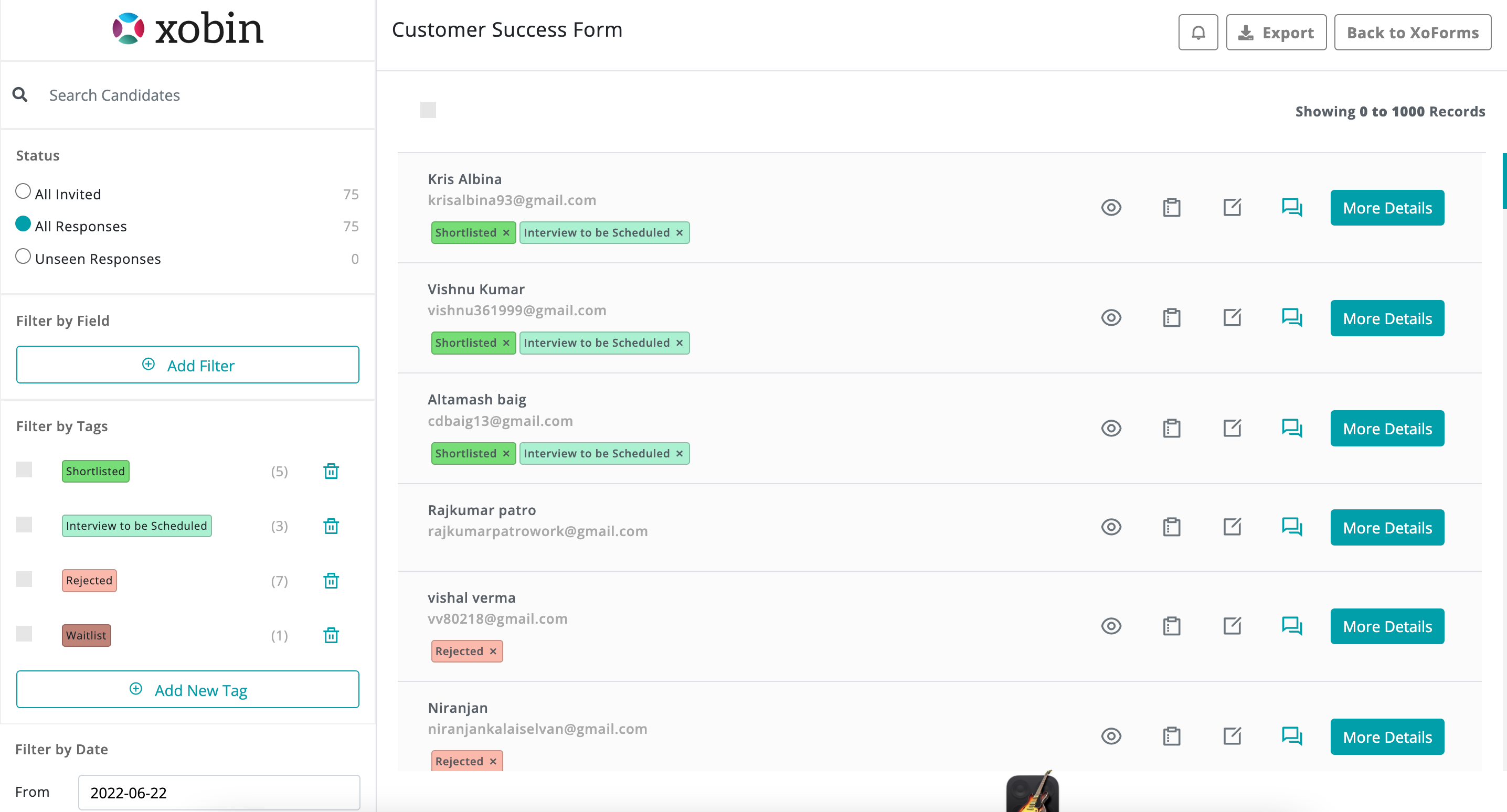Viewport: 1507px width, 812px height.
Task: Select the Unseen Responses radio button
Action: (x=23, y=257)
